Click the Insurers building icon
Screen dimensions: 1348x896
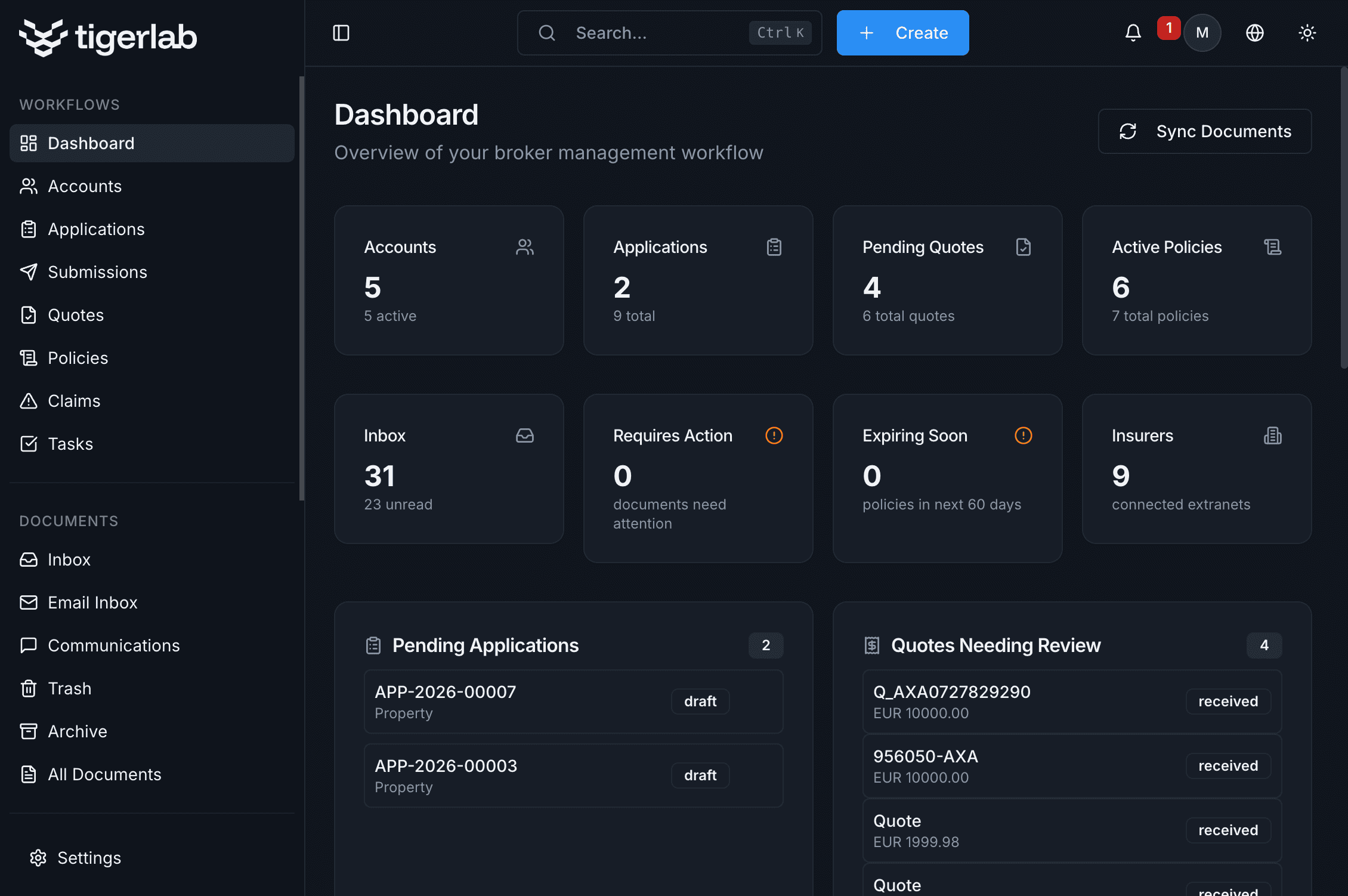(x=1272, y=435)
